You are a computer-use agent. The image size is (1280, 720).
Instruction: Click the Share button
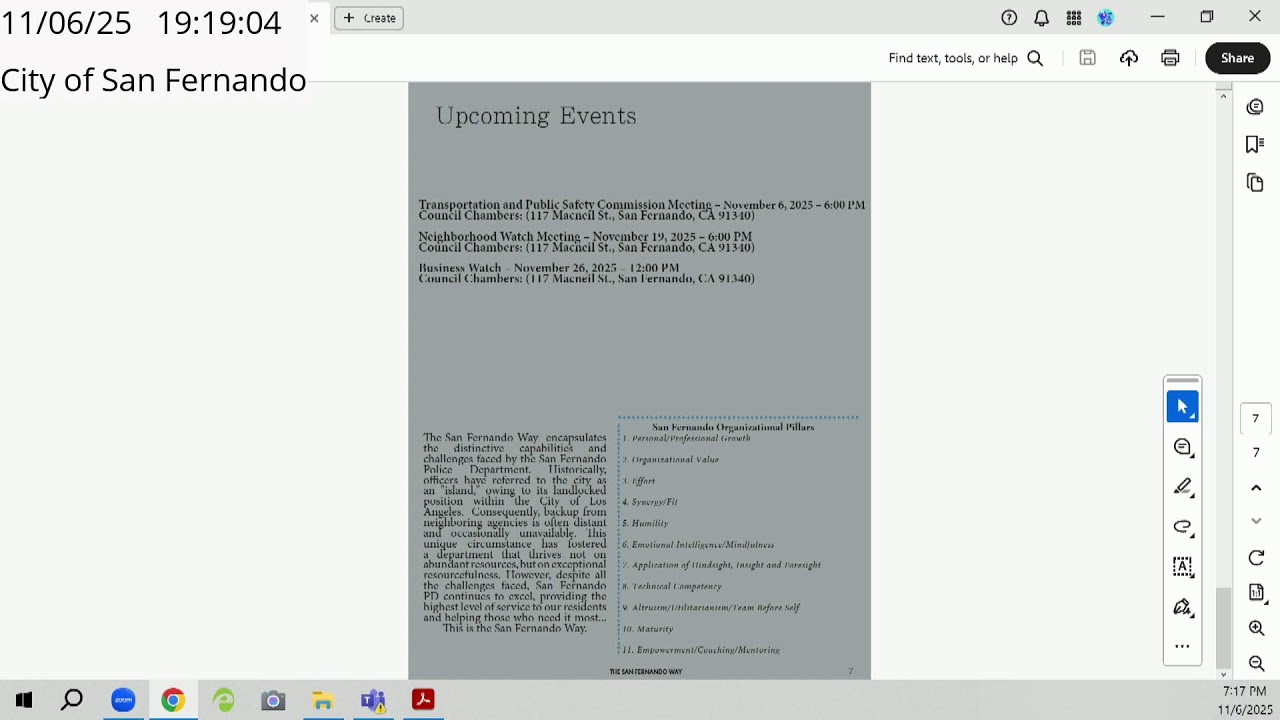(1237, 58)
